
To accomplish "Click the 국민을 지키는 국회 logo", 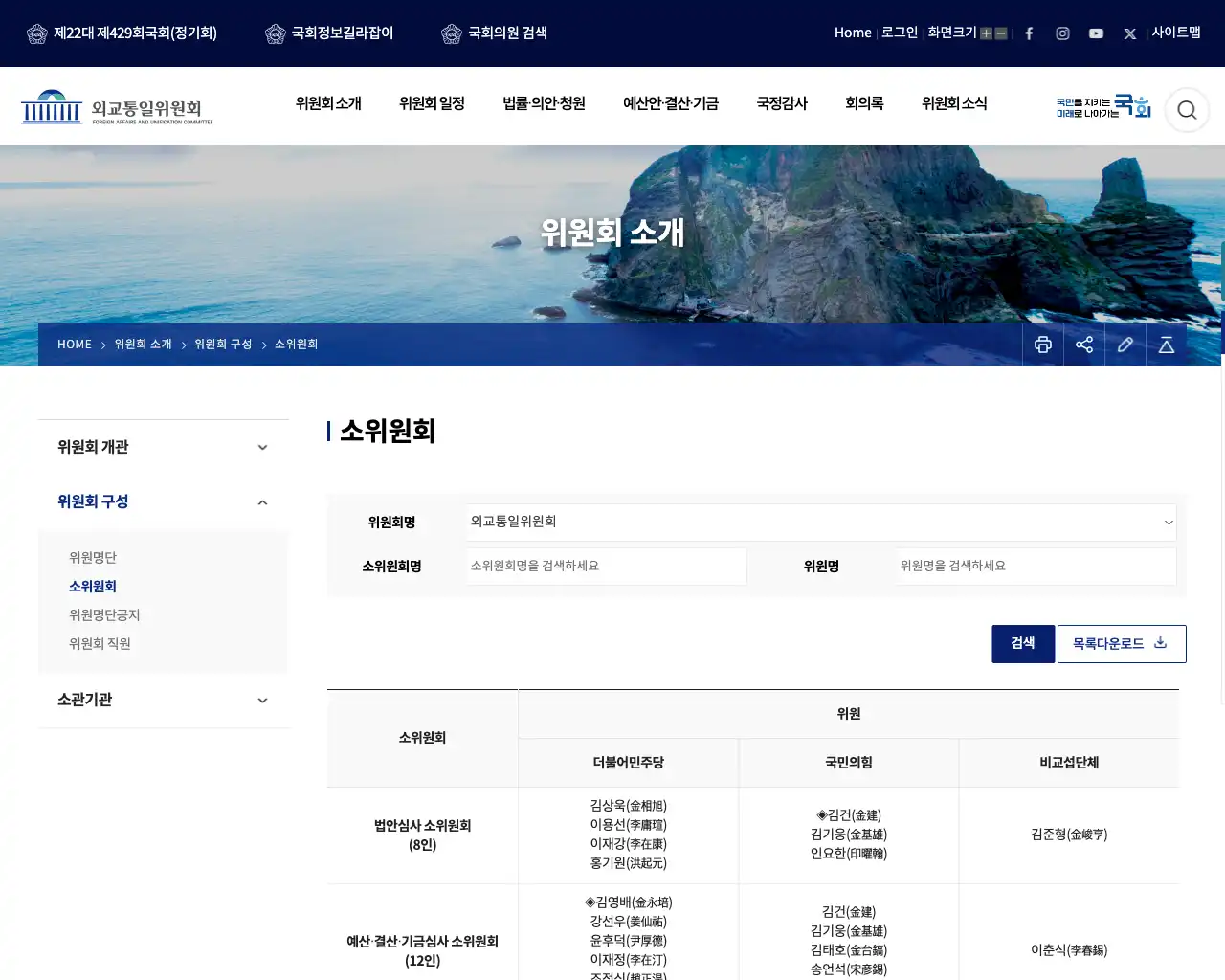I will pyautogui.click(x=1103, y=106).
